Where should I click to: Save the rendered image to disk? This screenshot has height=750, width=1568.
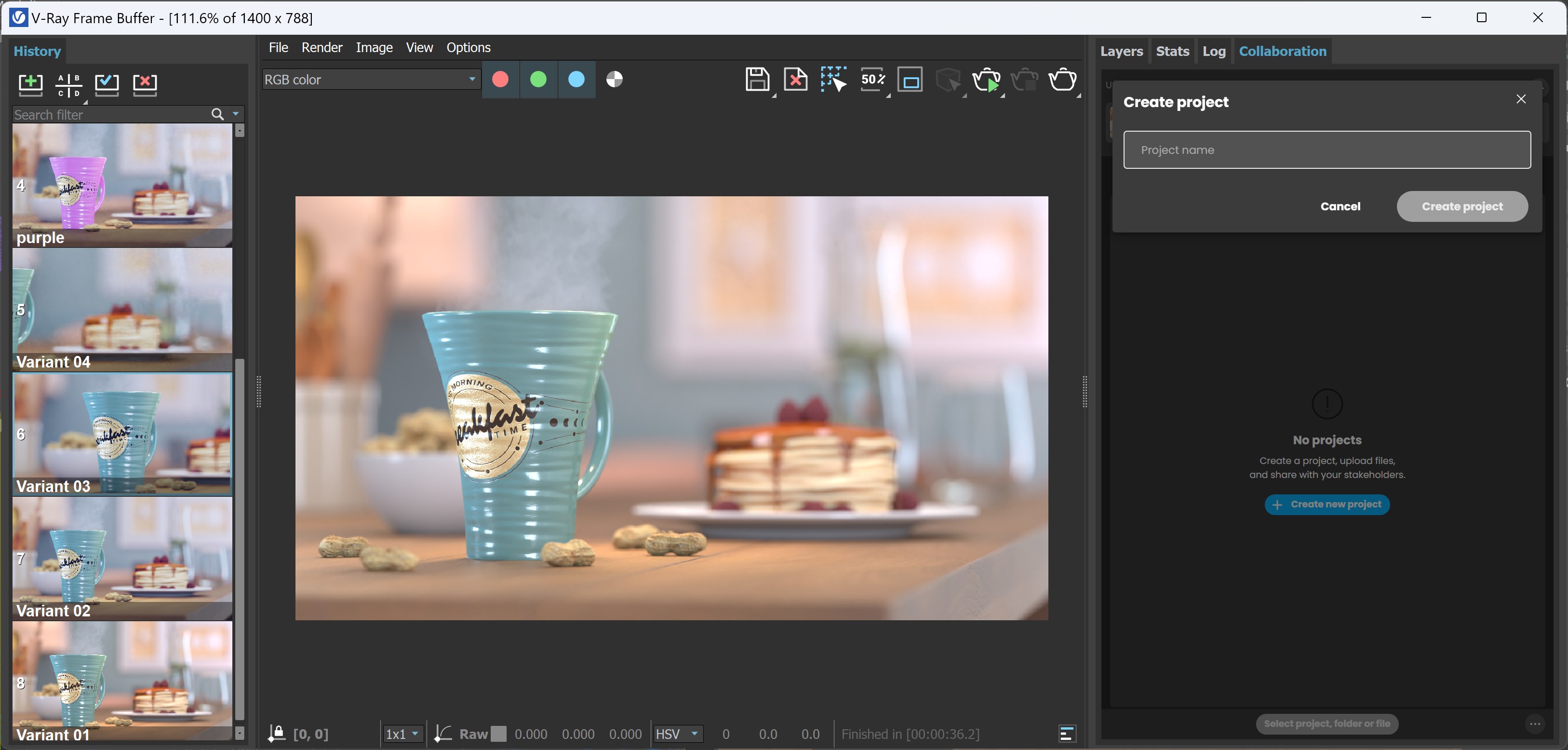(x=758, y=80)
